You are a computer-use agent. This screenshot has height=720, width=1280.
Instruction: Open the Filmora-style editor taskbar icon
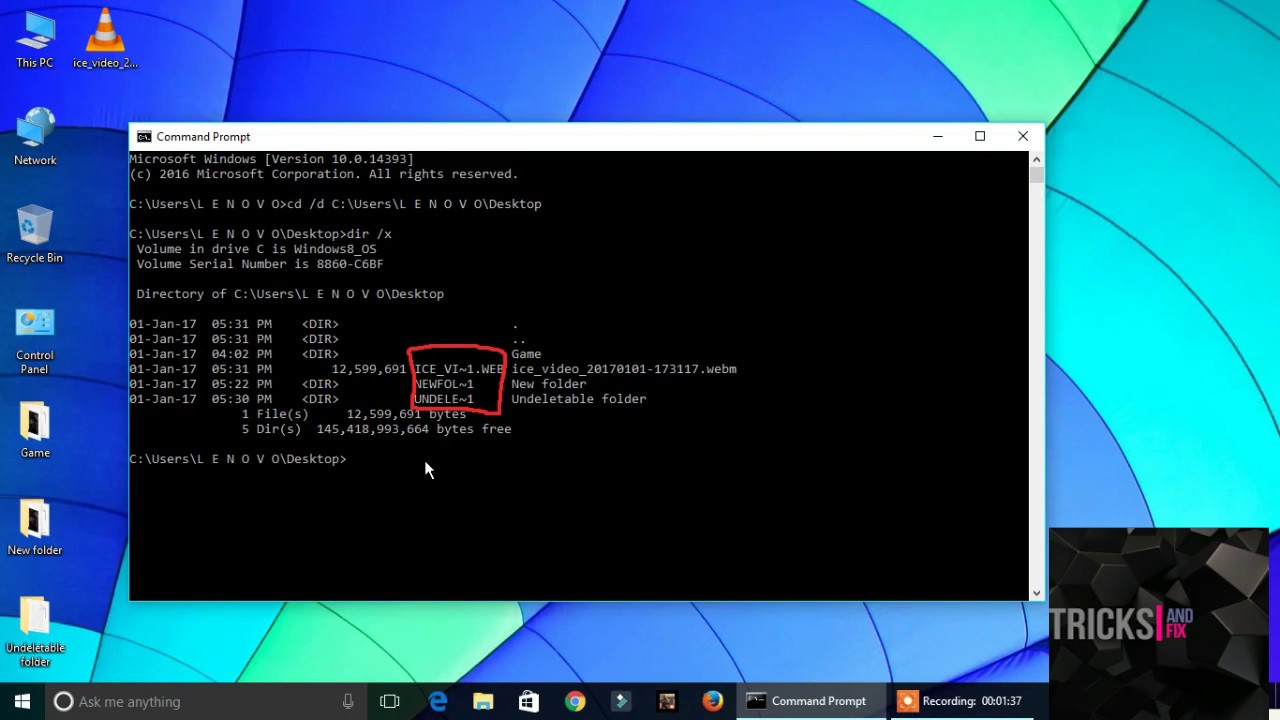621,701
